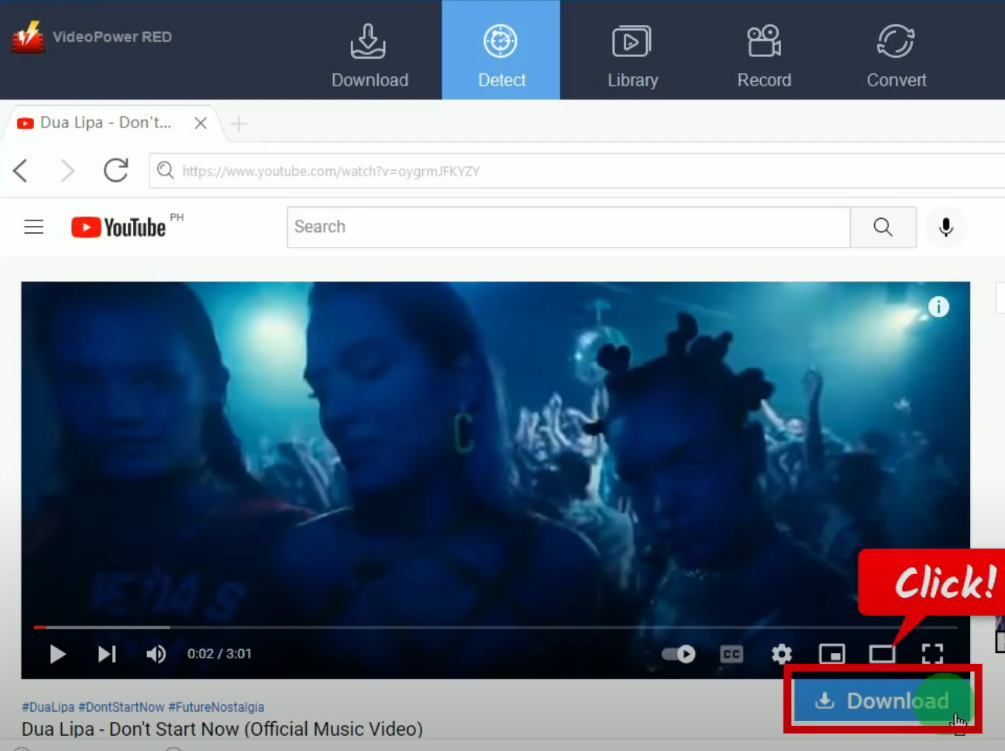The height and width of the screenshot is (751, 1005).
Task: Enter miniplayer mode on the video
Action: (832, 653)
